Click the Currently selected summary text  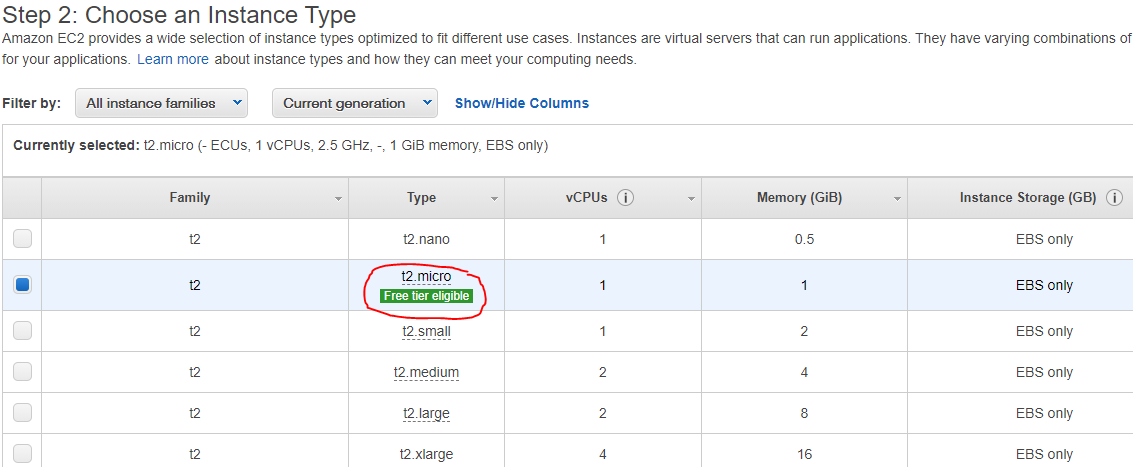point(281,145)
